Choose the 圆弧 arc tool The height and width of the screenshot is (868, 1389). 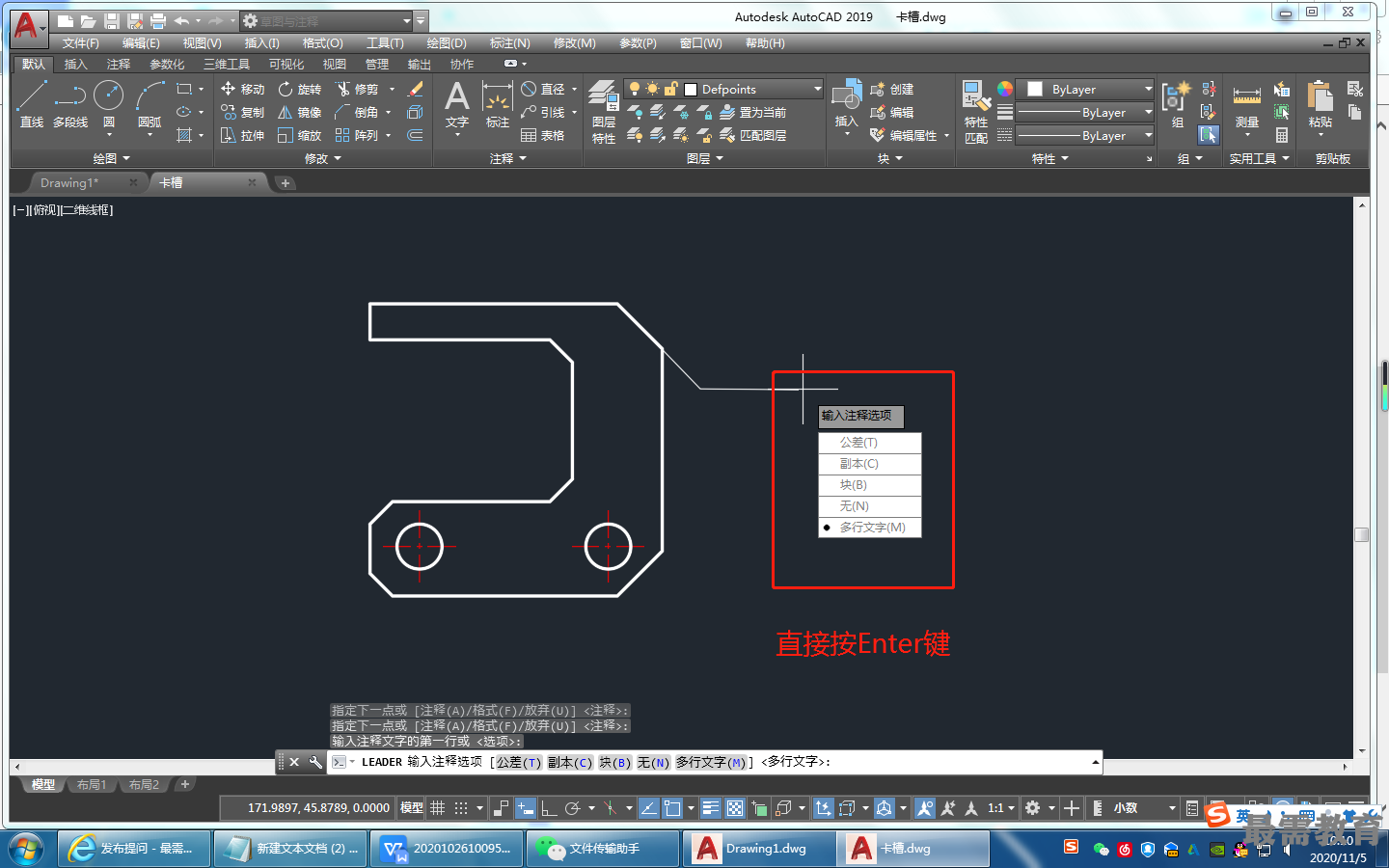coord(150,104)
